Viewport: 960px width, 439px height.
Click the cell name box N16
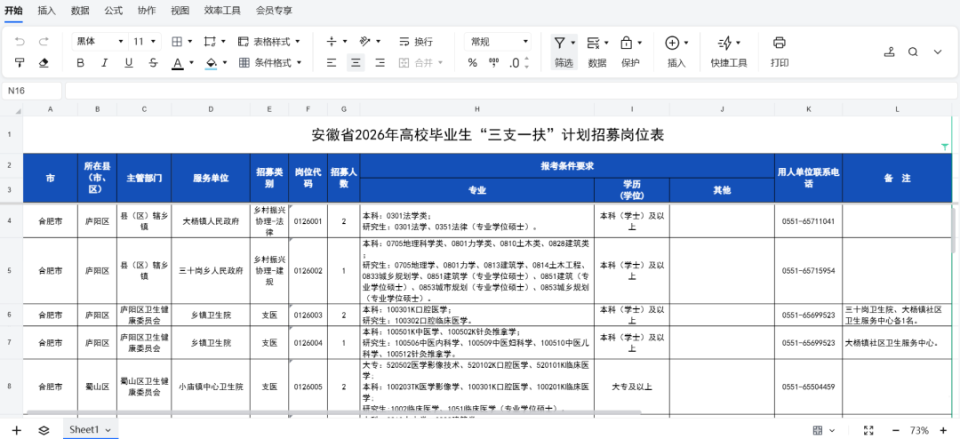(32, 91)
